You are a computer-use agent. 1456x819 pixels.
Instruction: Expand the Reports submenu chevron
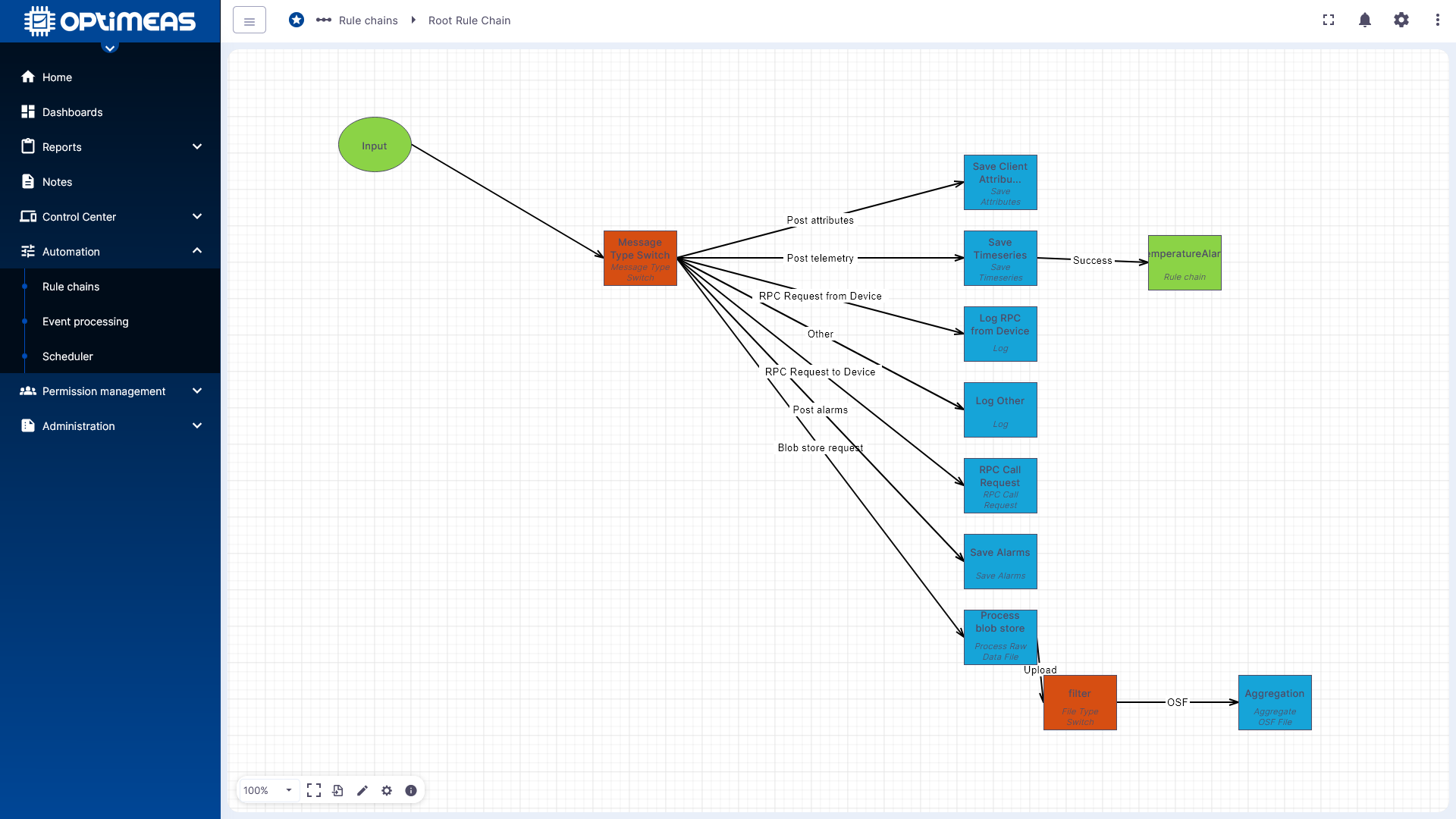[x=197, y=146]
